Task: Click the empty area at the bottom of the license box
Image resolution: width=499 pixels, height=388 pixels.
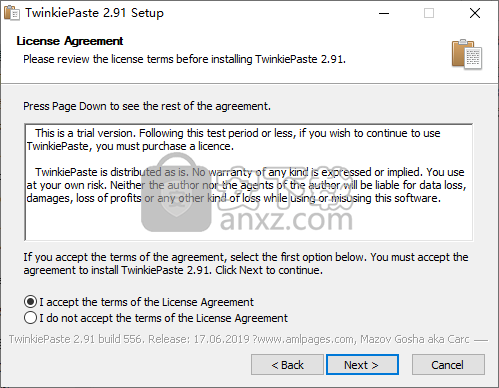Action: [x=249, y=223]
